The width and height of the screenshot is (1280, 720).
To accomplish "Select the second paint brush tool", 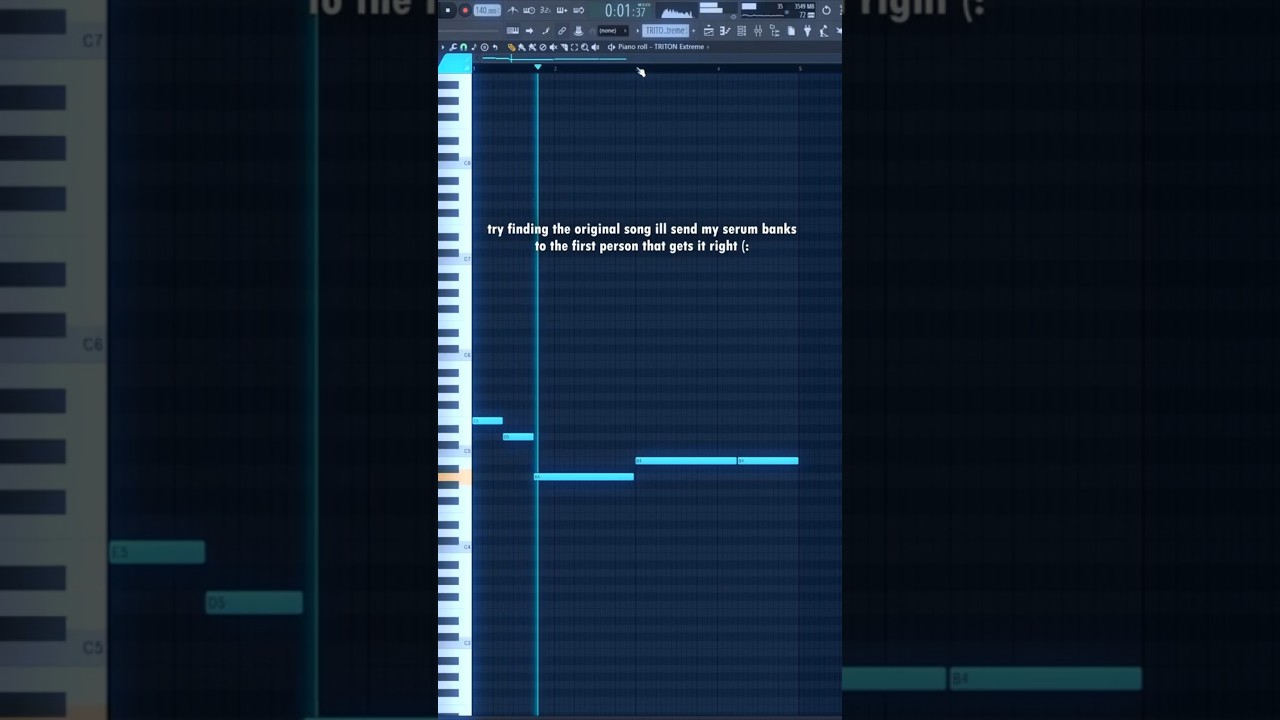I will (532, 47).
